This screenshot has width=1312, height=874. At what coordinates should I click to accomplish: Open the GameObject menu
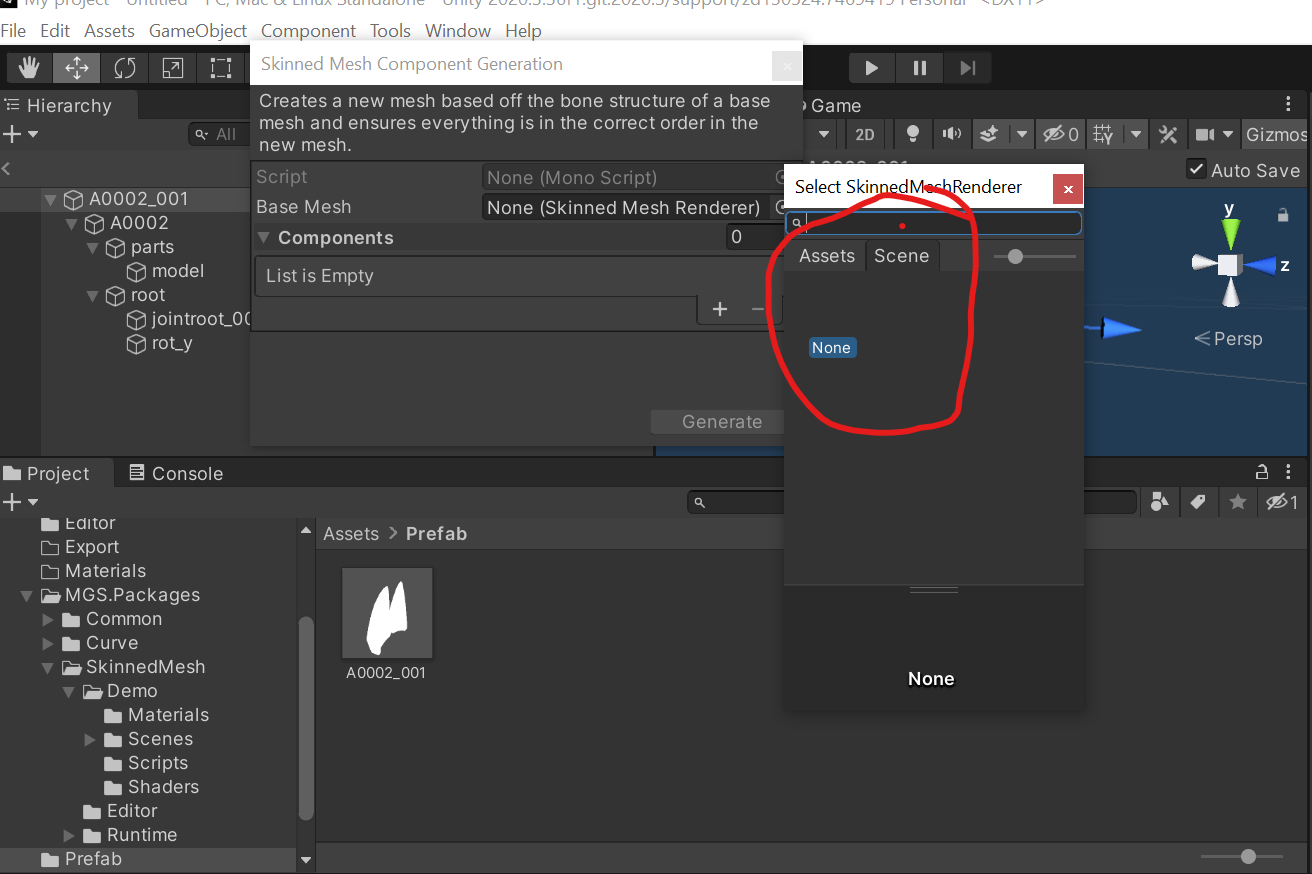[x=198, y=31]
